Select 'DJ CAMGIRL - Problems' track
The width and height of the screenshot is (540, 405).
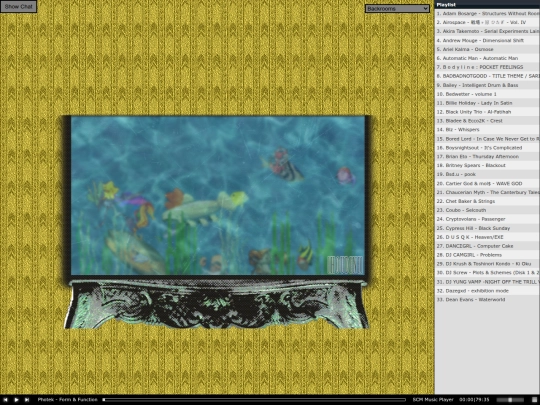coord(487,255)
